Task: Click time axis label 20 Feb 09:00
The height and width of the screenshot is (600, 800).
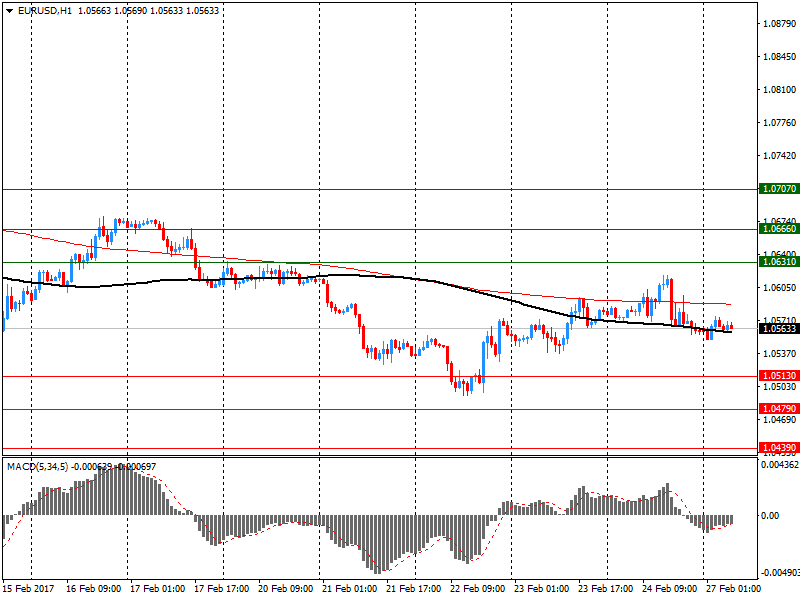Action: pyautogui.click(x=286, y=589)
